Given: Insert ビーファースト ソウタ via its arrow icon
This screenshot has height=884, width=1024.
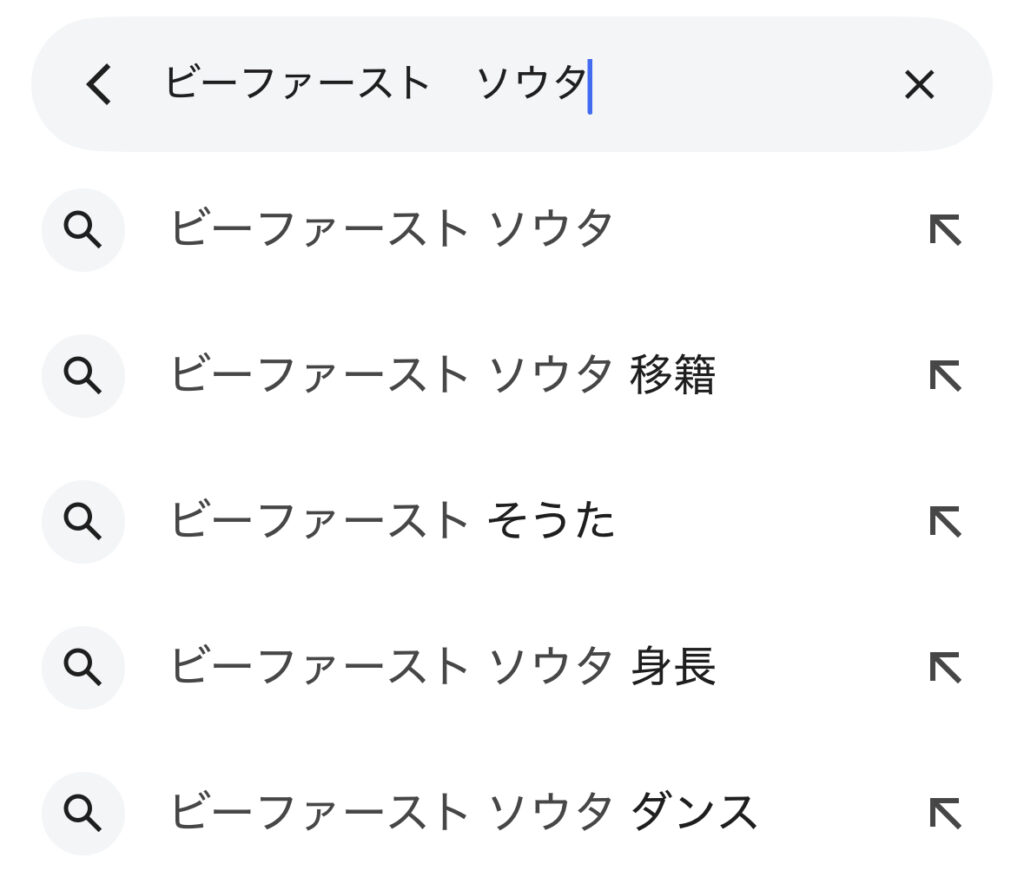Looking at the screenshot, I should pos(944,231).
